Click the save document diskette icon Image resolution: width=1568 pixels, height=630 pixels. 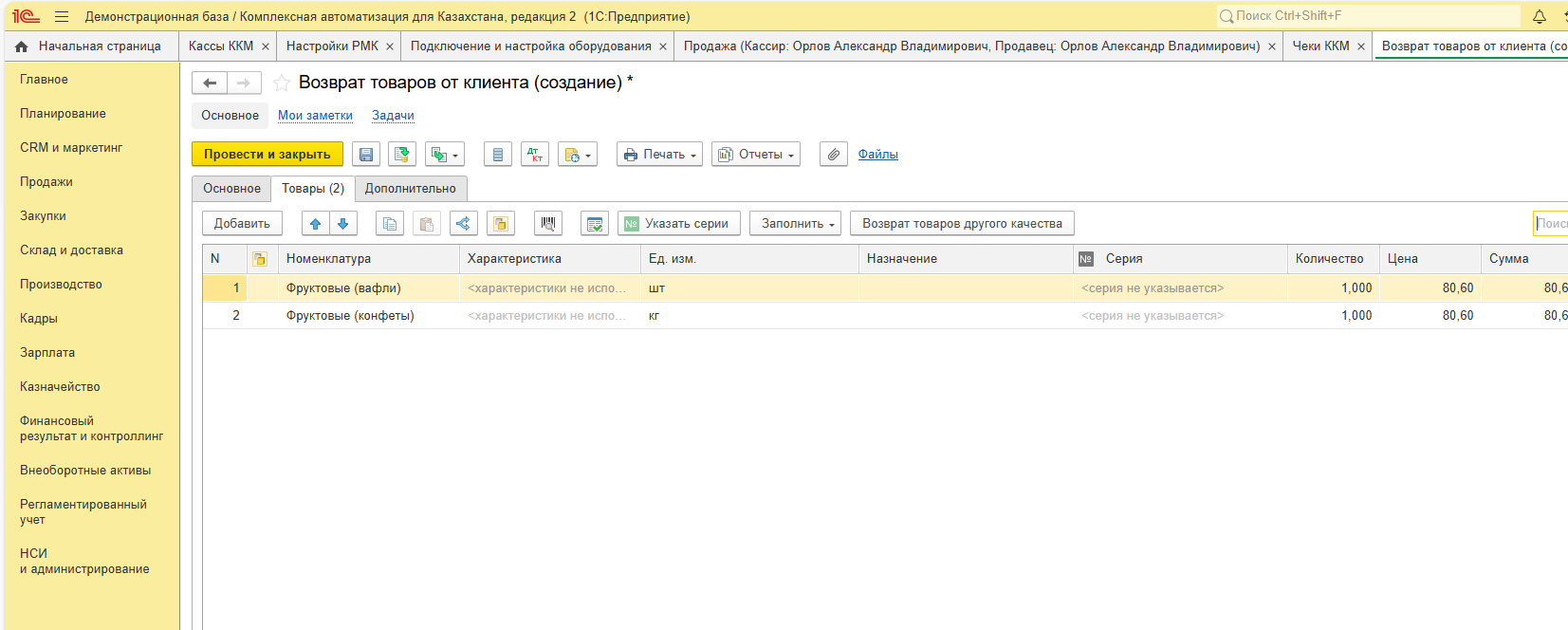(x=366, y=155)
